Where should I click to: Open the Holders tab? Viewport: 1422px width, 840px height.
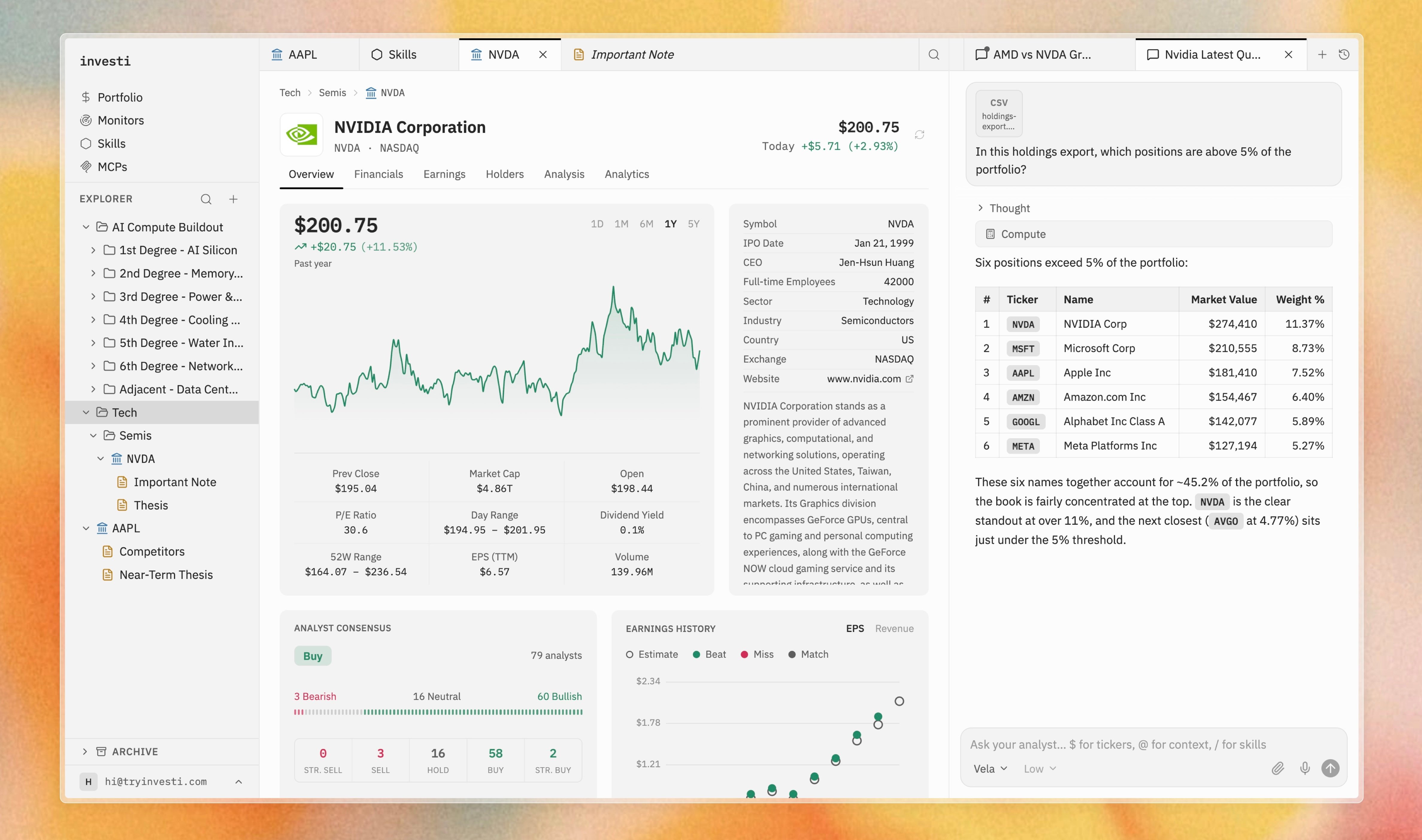(505, 174)
